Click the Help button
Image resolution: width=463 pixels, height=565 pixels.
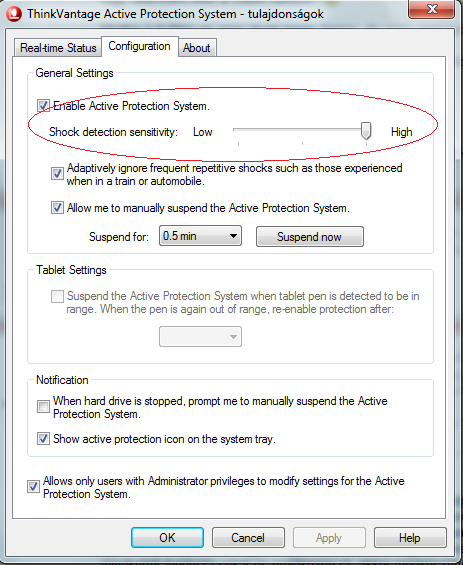pos(410,538)
